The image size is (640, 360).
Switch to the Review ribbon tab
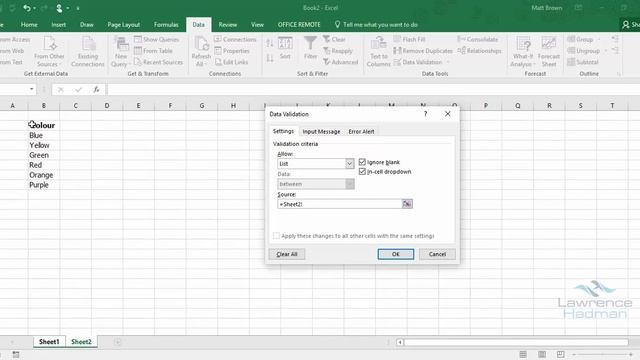pos(228,25)
